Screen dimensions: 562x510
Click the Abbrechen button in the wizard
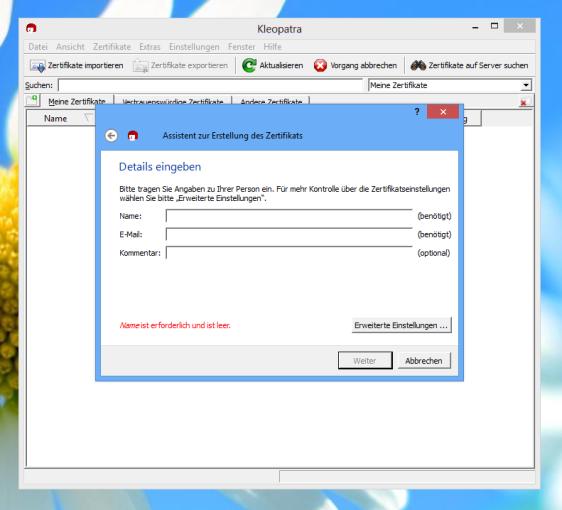[x=424, y=361]
